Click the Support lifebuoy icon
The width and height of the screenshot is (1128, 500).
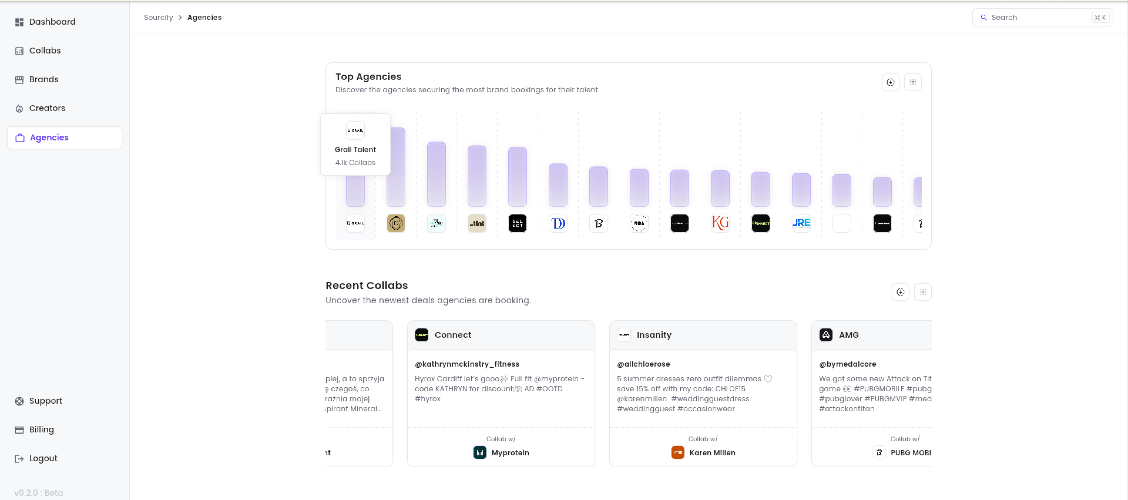19,401
